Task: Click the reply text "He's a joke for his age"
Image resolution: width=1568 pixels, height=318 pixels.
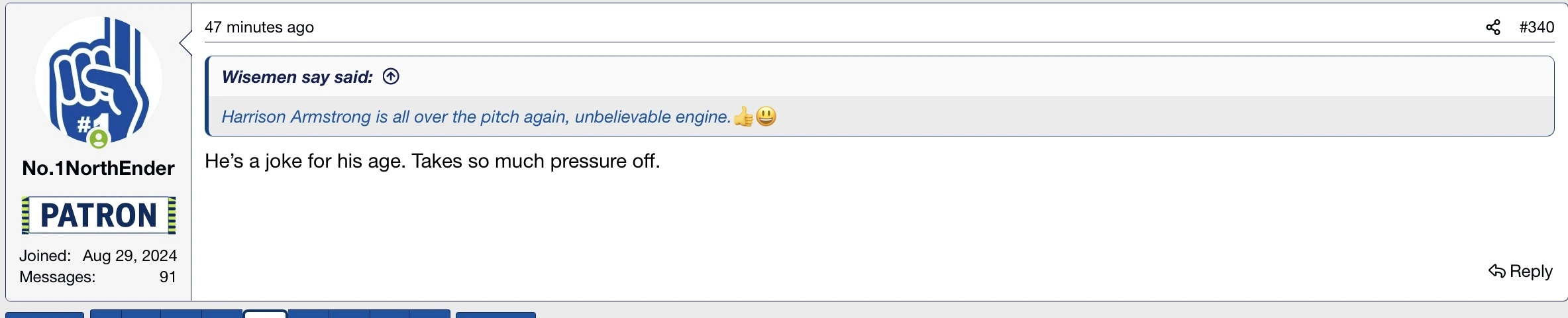Action: (432, 161)
